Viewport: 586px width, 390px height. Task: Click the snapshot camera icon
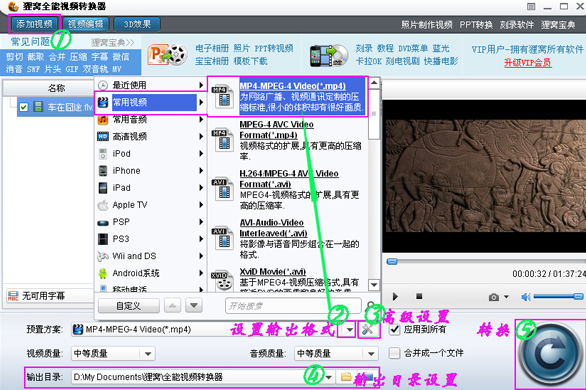pyautogui.click(x=494, y=297)
